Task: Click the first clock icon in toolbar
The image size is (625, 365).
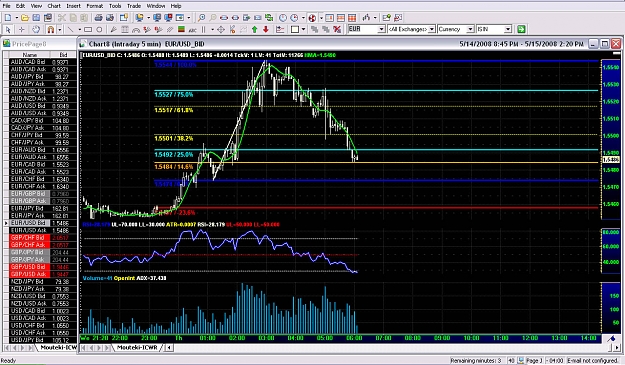Action: pos(283,18)
